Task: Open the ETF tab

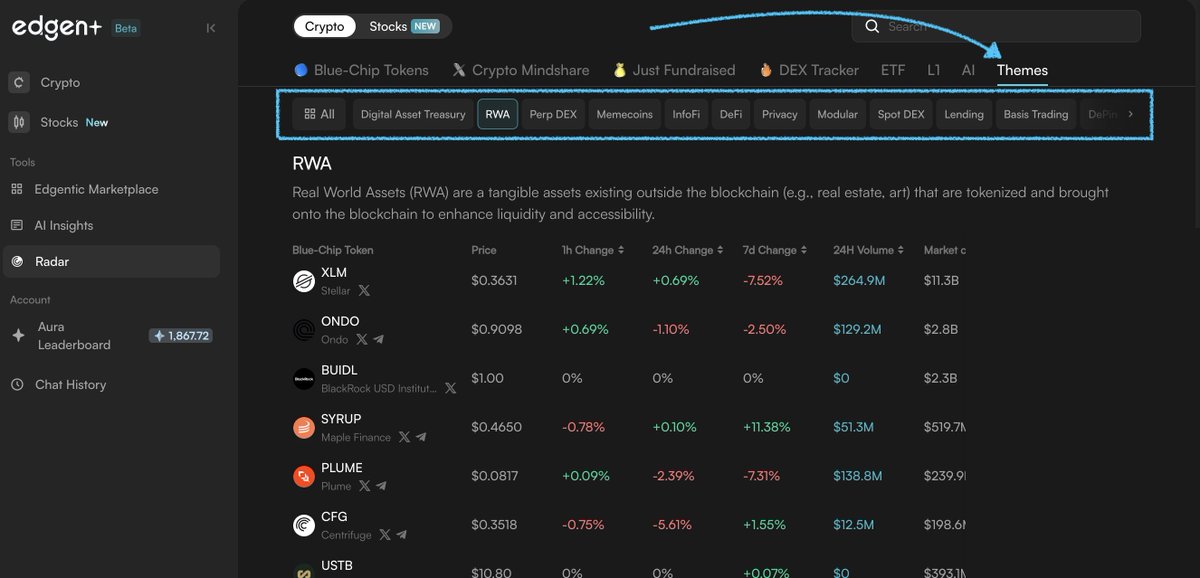Action: coord(893,70)
